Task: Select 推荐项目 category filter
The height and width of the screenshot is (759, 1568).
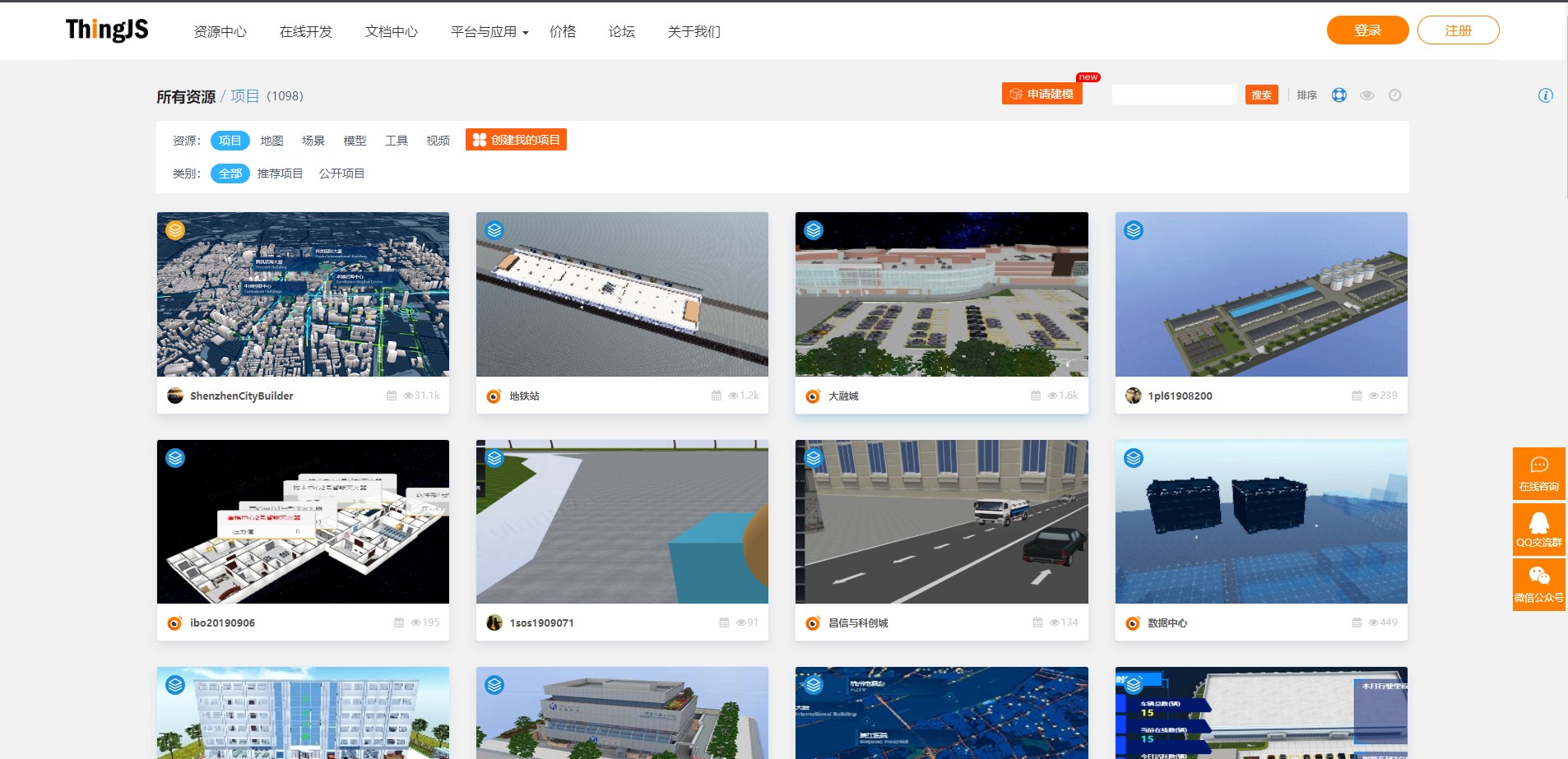Action: [280, 174]
